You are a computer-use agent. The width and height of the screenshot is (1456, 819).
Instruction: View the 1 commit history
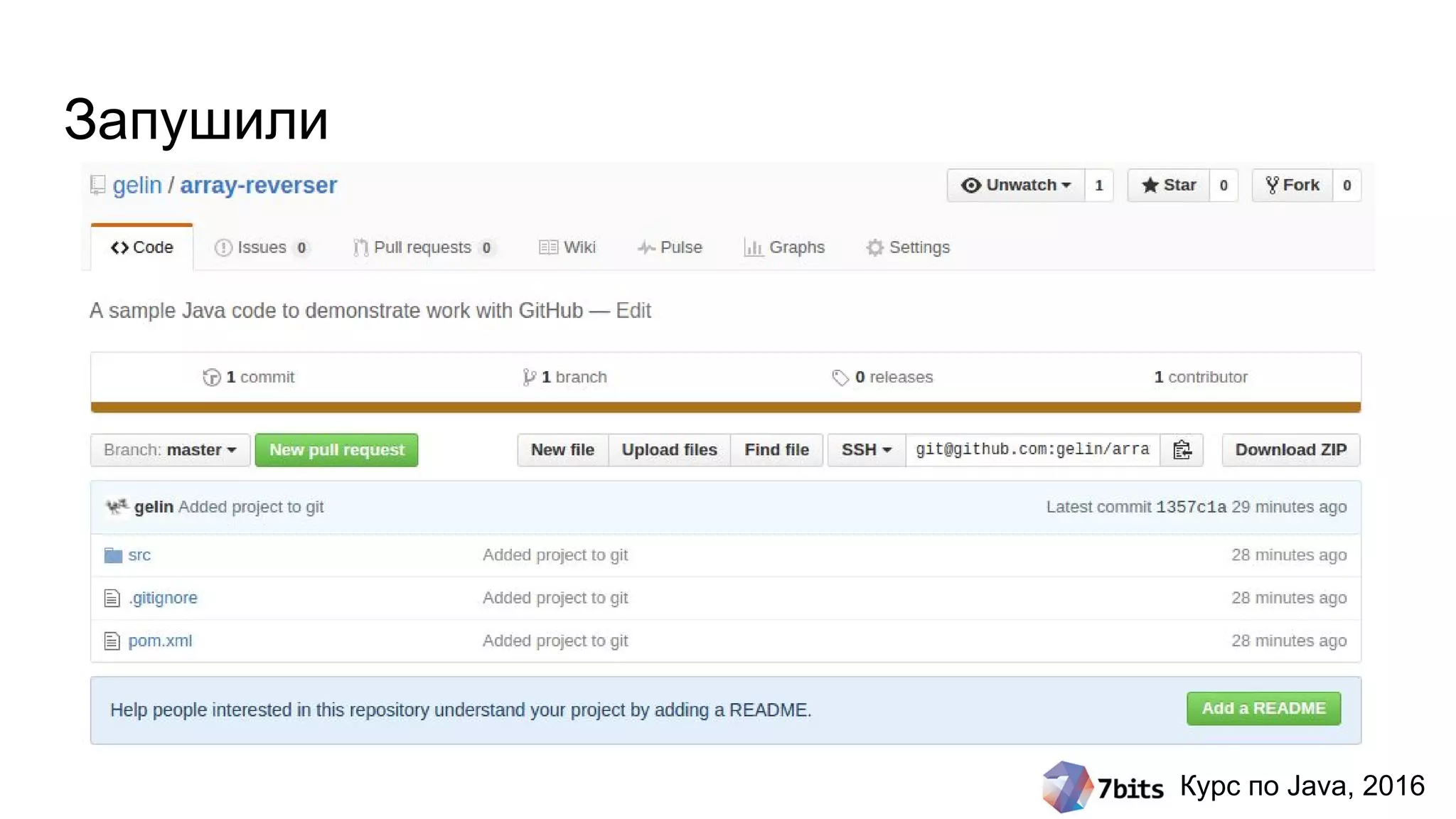tap(249, 378)
